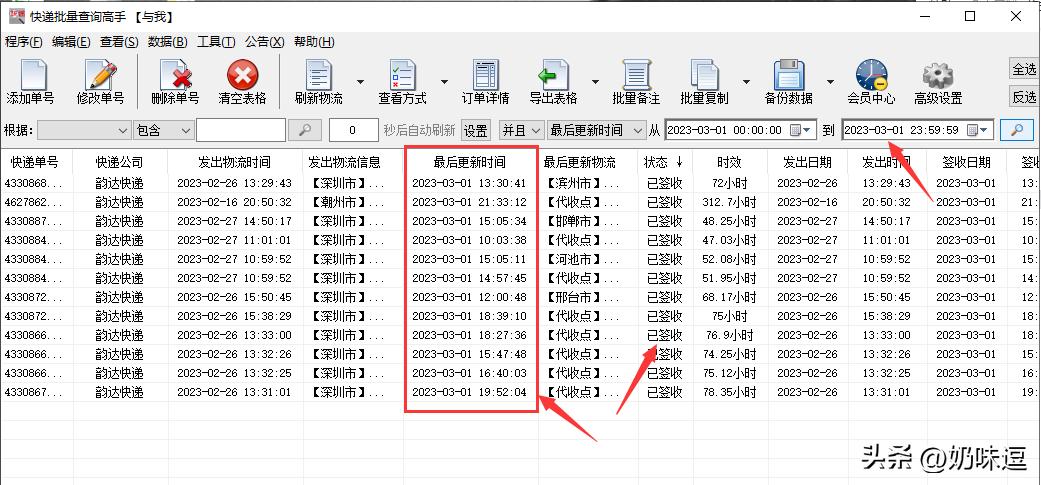Click the 设置 auto refresh button

pos(475,131)
